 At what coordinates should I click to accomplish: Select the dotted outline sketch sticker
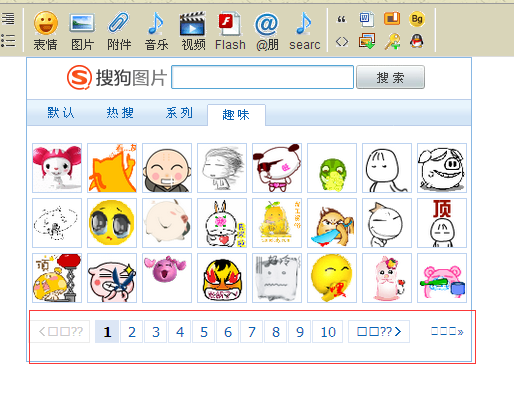(57, 223)
